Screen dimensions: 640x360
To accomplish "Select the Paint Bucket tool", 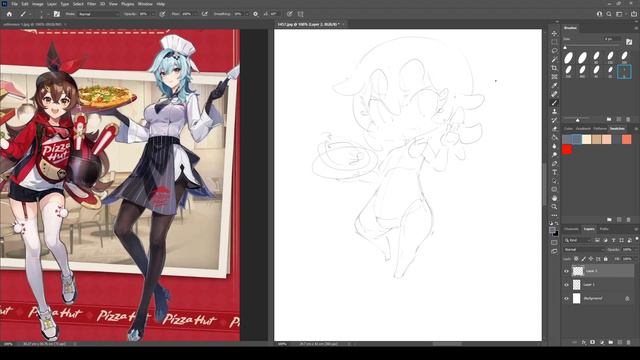I will 554,137.
